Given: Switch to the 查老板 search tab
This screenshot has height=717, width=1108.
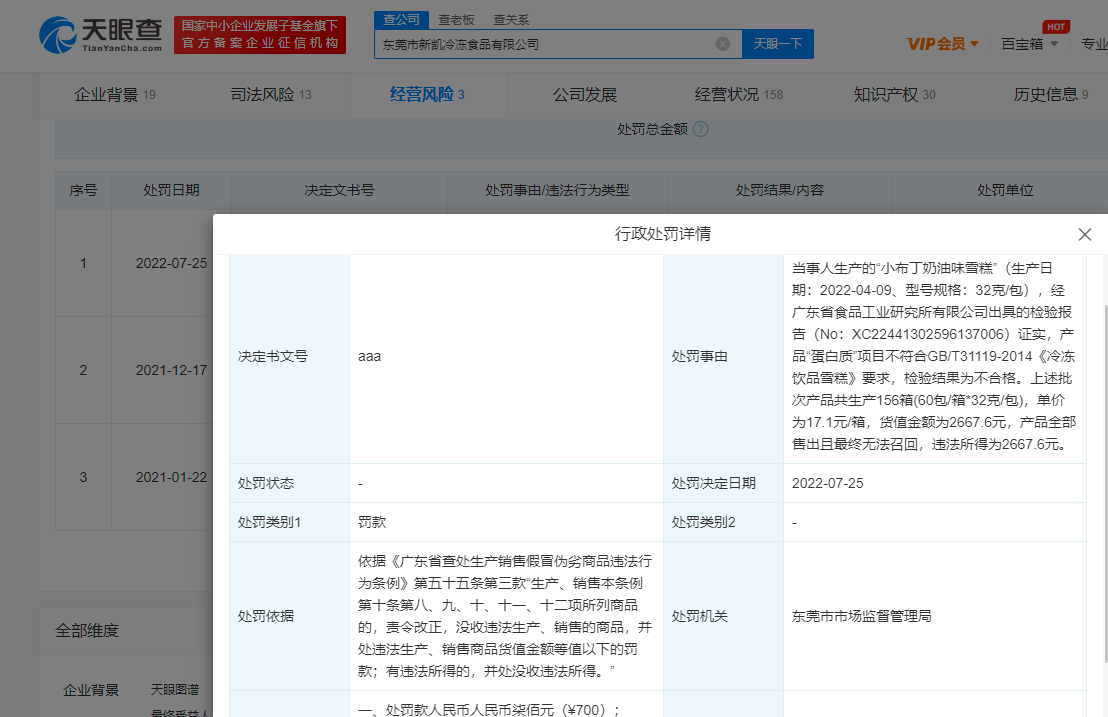Looking at the screenshot, I should pos(456,20).
